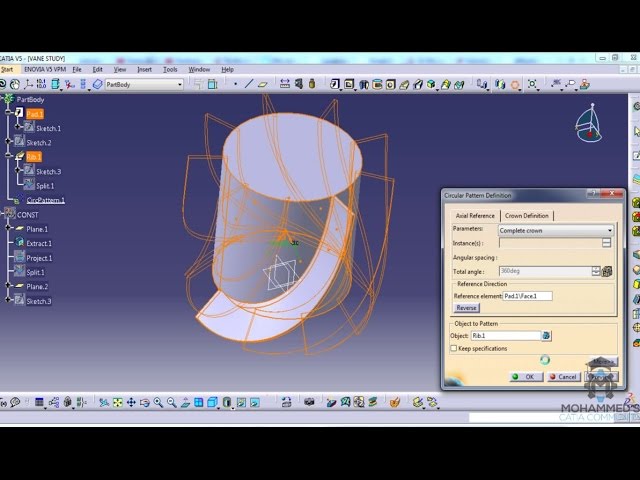Click the Zoom In magnifier icon

click(158, 403)
